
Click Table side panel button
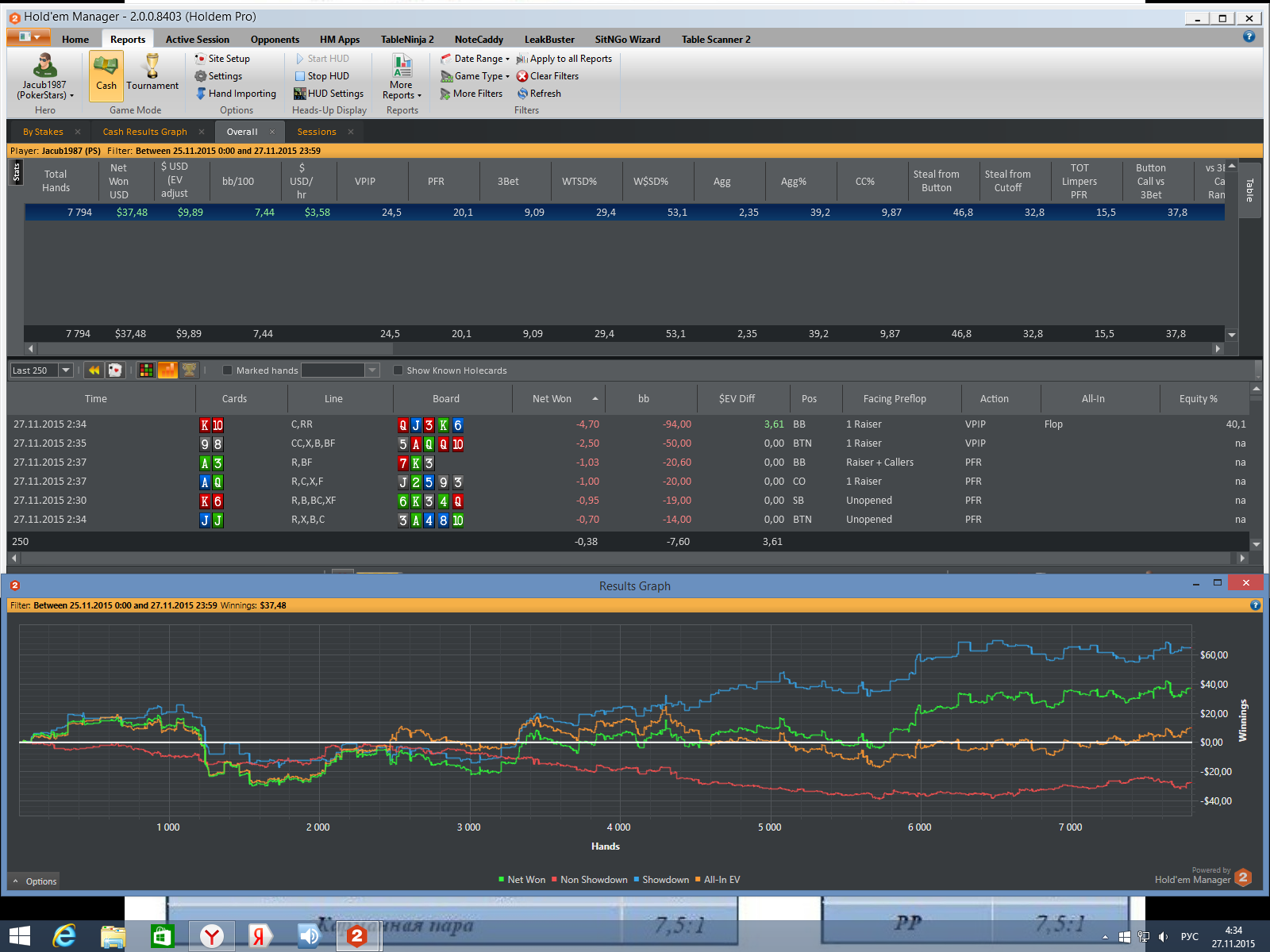click(x=1249, y=190)
